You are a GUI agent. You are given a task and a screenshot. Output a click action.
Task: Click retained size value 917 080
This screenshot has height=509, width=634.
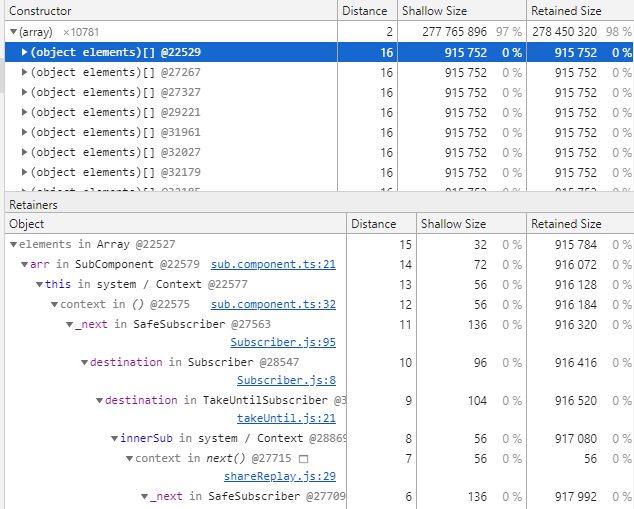(576, 438)
